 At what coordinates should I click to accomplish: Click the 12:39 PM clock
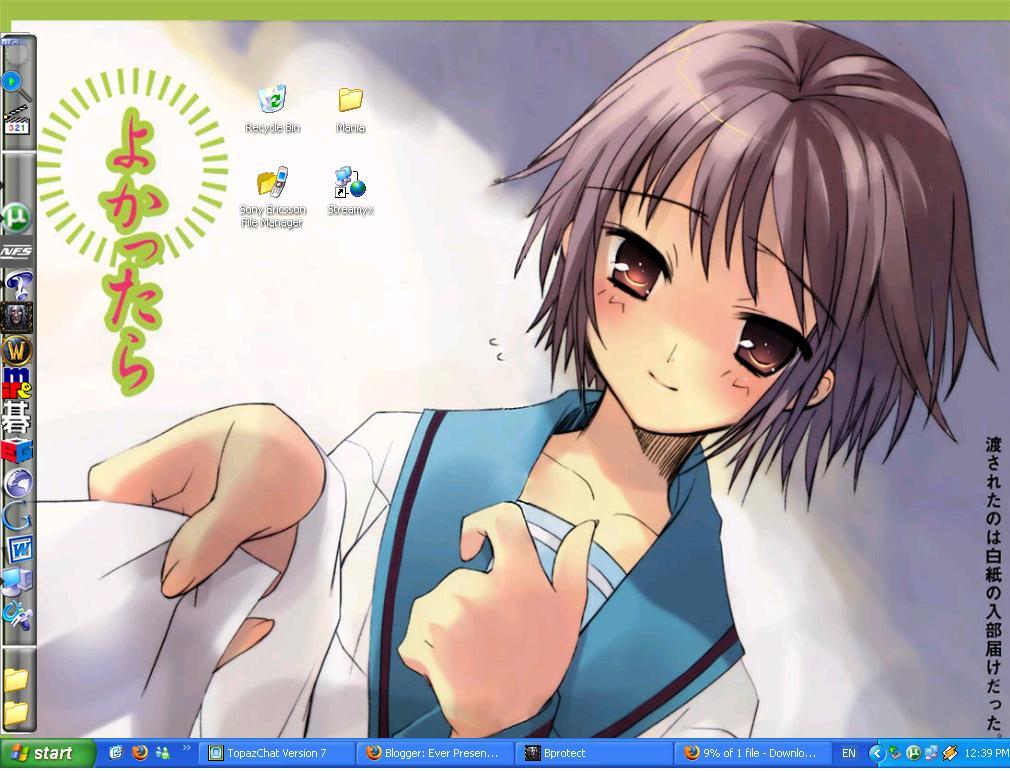pos(987,753)
